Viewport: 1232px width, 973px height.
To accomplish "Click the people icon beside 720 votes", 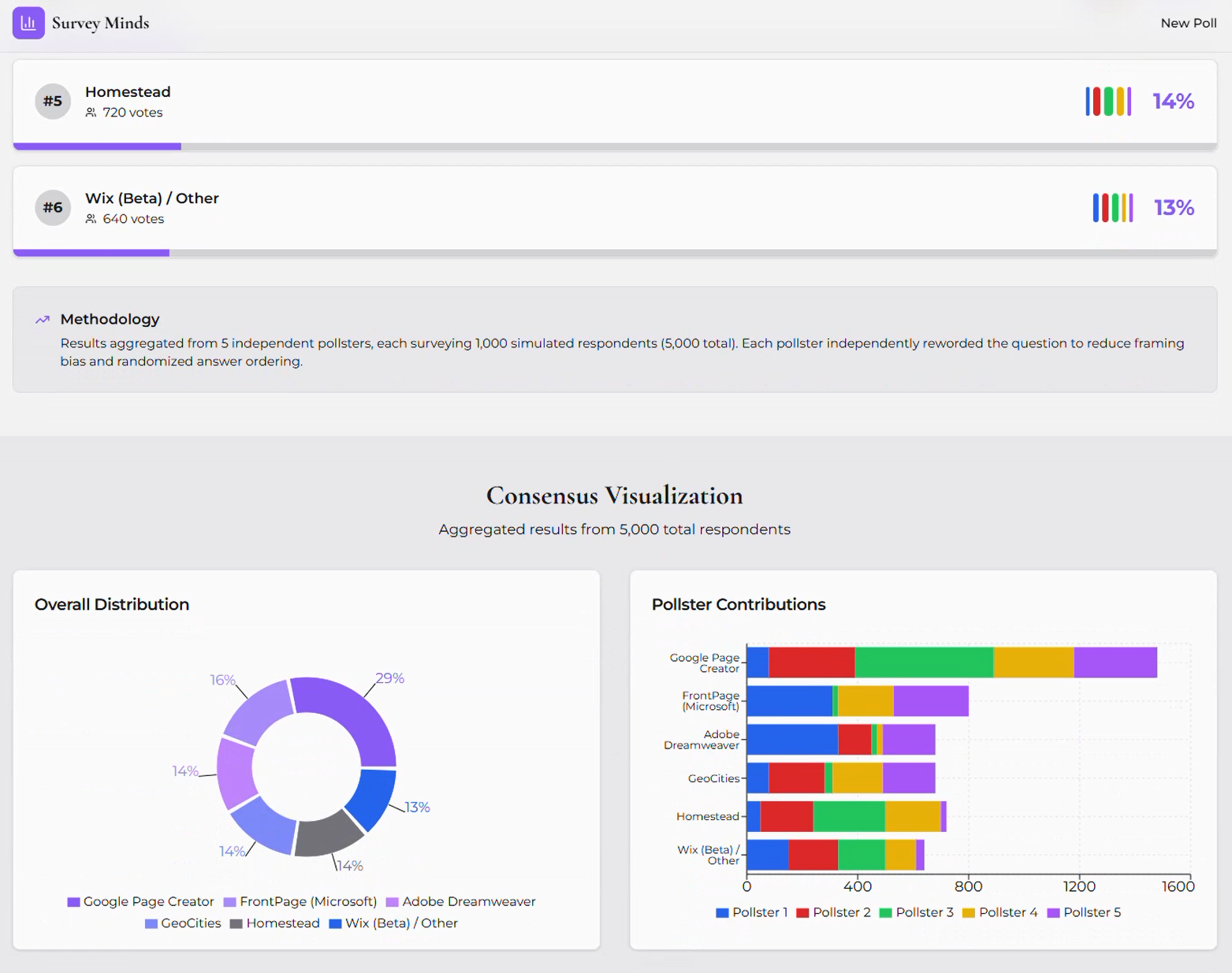I will click(x=91, y=113).
